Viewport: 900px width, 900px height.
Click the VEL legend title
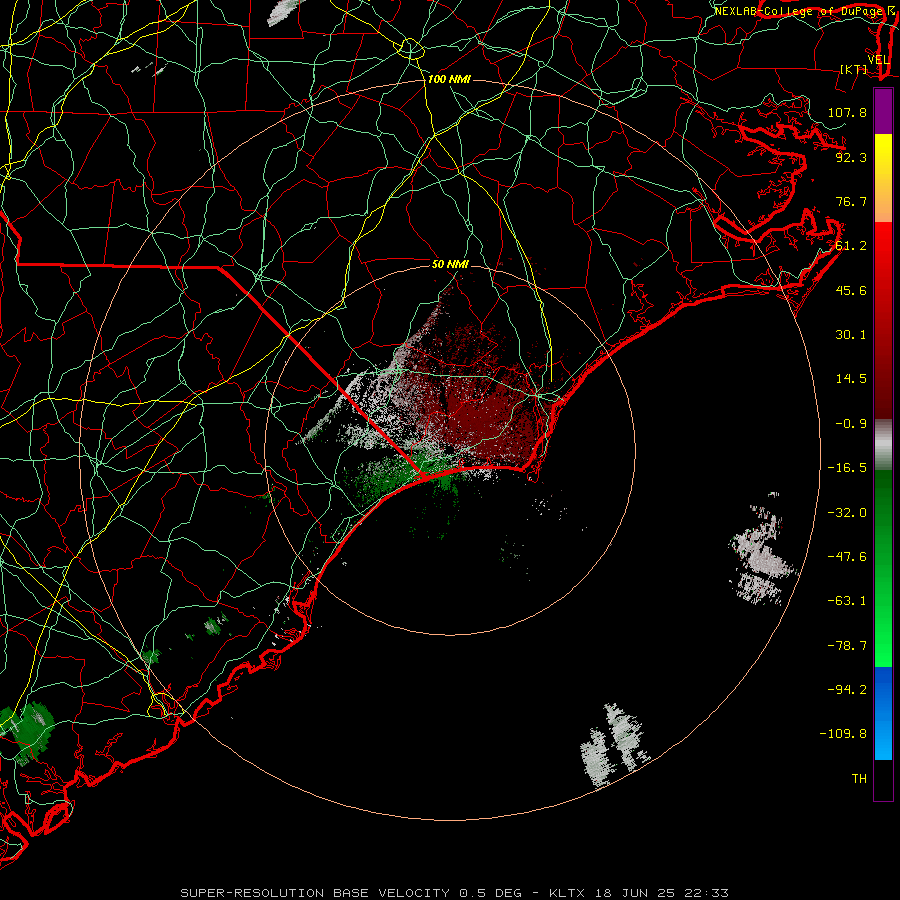pos(878,60)
